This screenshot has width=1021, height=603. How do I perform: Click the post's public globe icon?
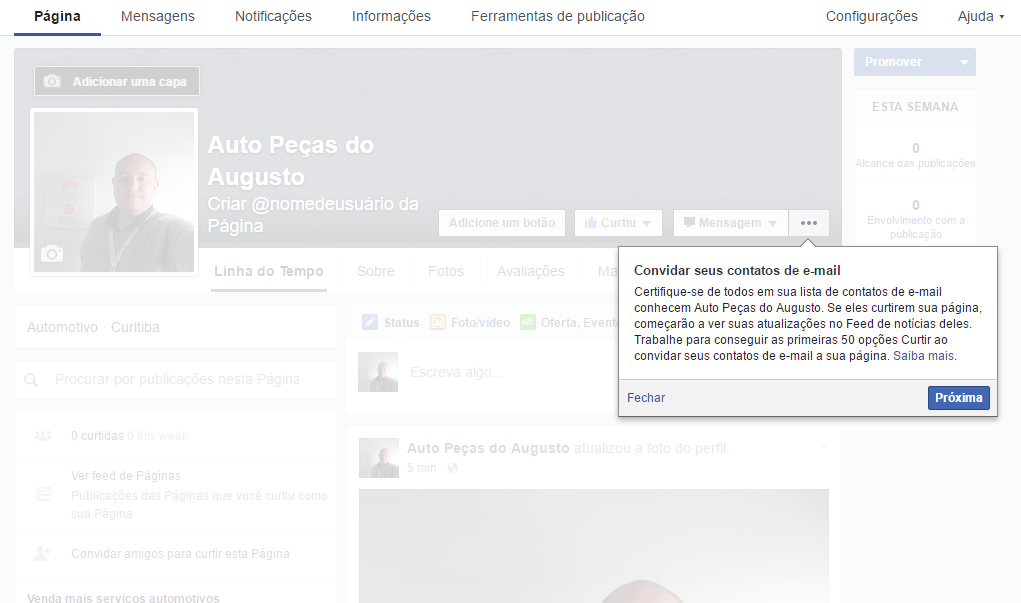click(x=453, y=468)
